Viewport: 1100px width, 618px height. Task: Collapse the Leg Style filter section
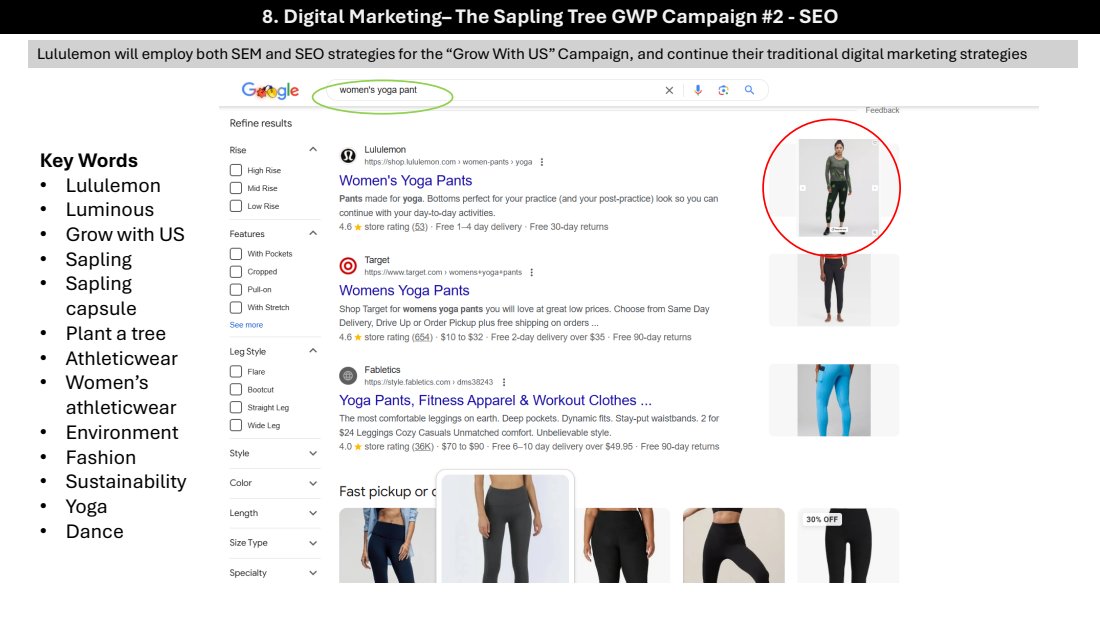tap(313, 351)
